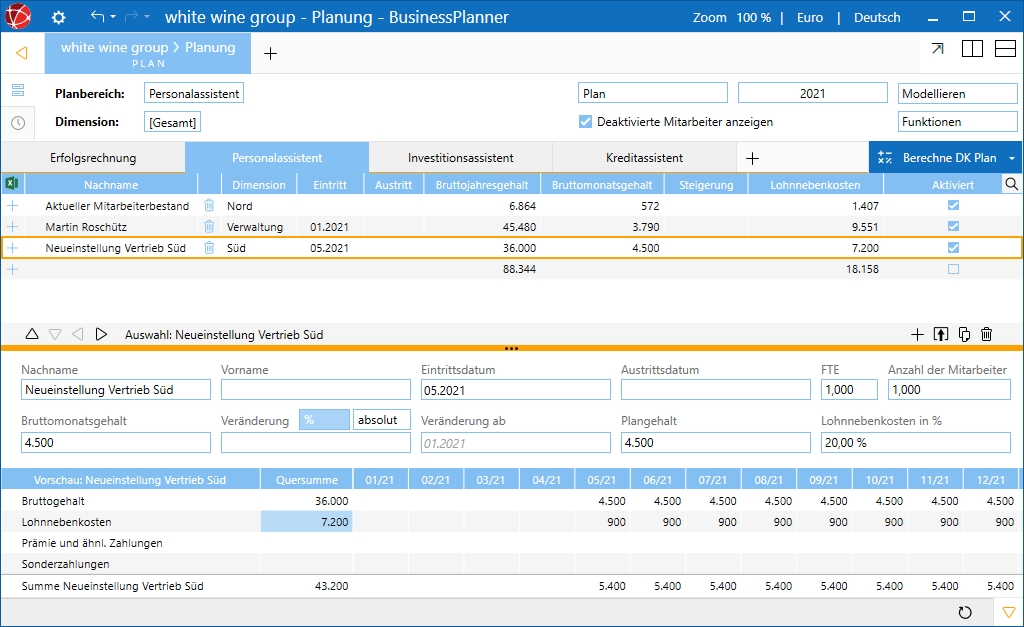The image size is (1024, 627).
Task: Uncheck Aktiviert for Aktueller Mitarbeiterbestand
Action: coord(953,205)
